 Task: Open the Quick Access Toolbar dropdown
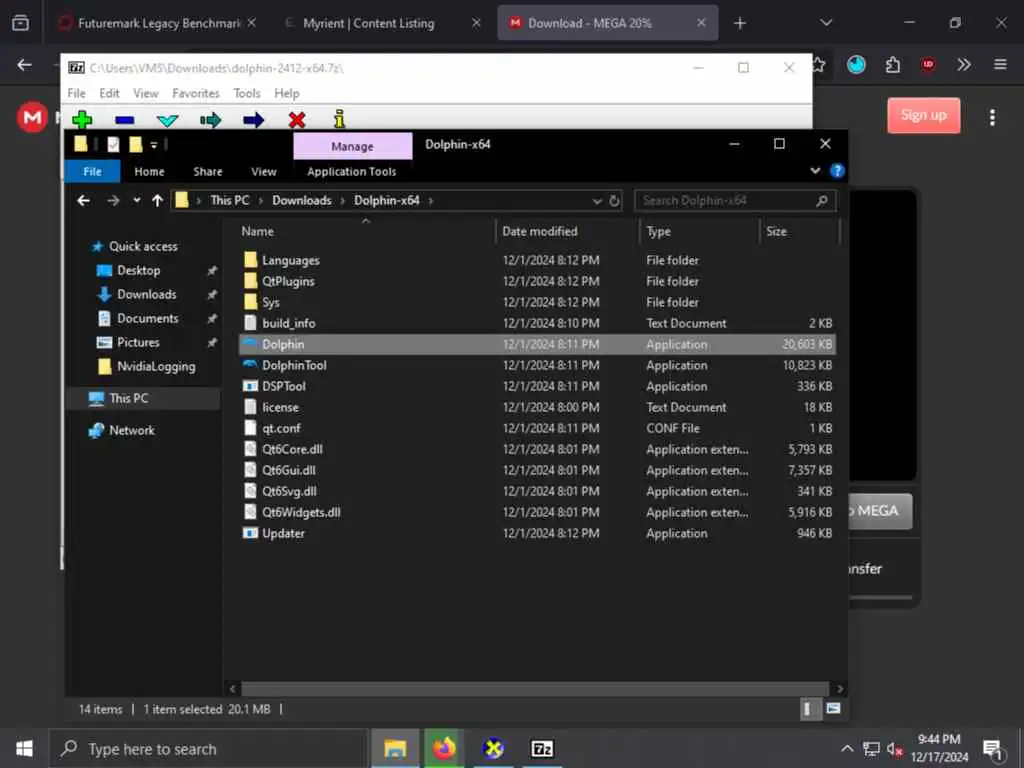[x=154, y=145]
